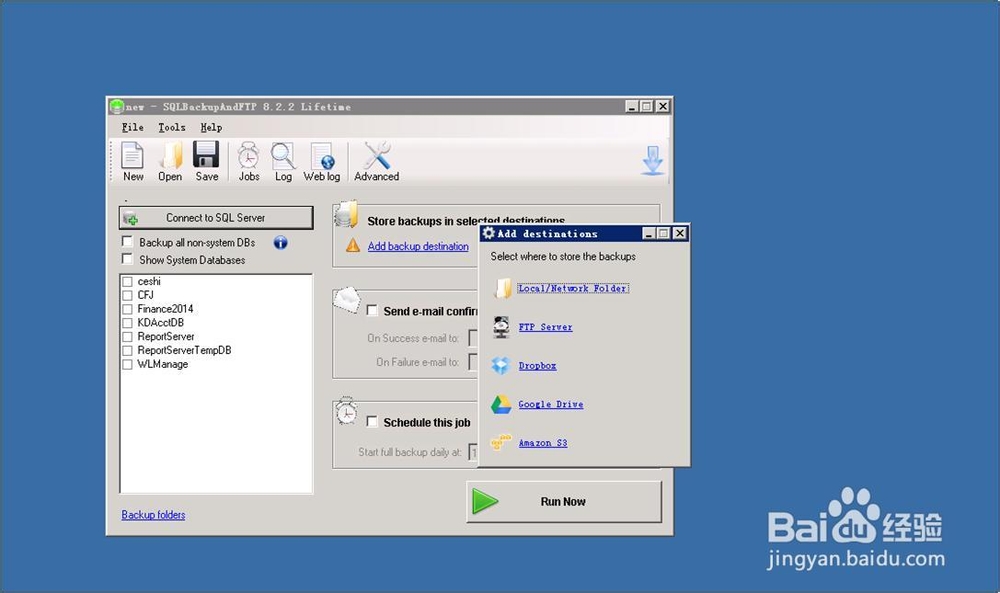Check the Finance2014 database

coord(128,309)
